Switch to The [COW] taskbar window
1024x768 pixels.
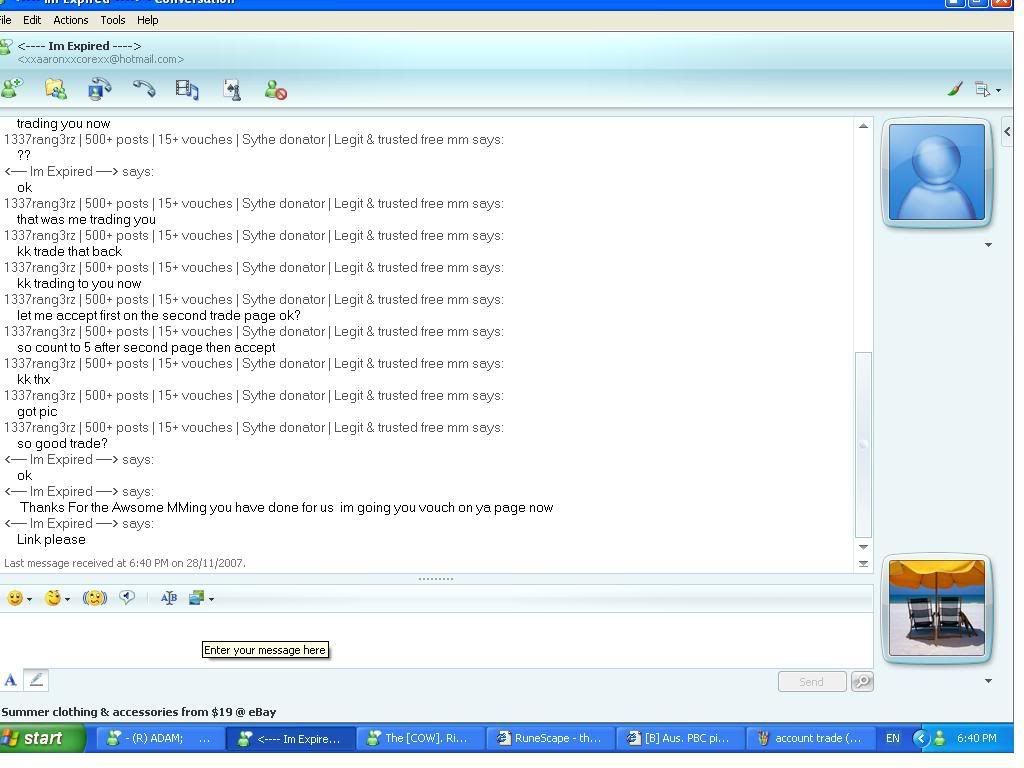[x=421, y=739]
